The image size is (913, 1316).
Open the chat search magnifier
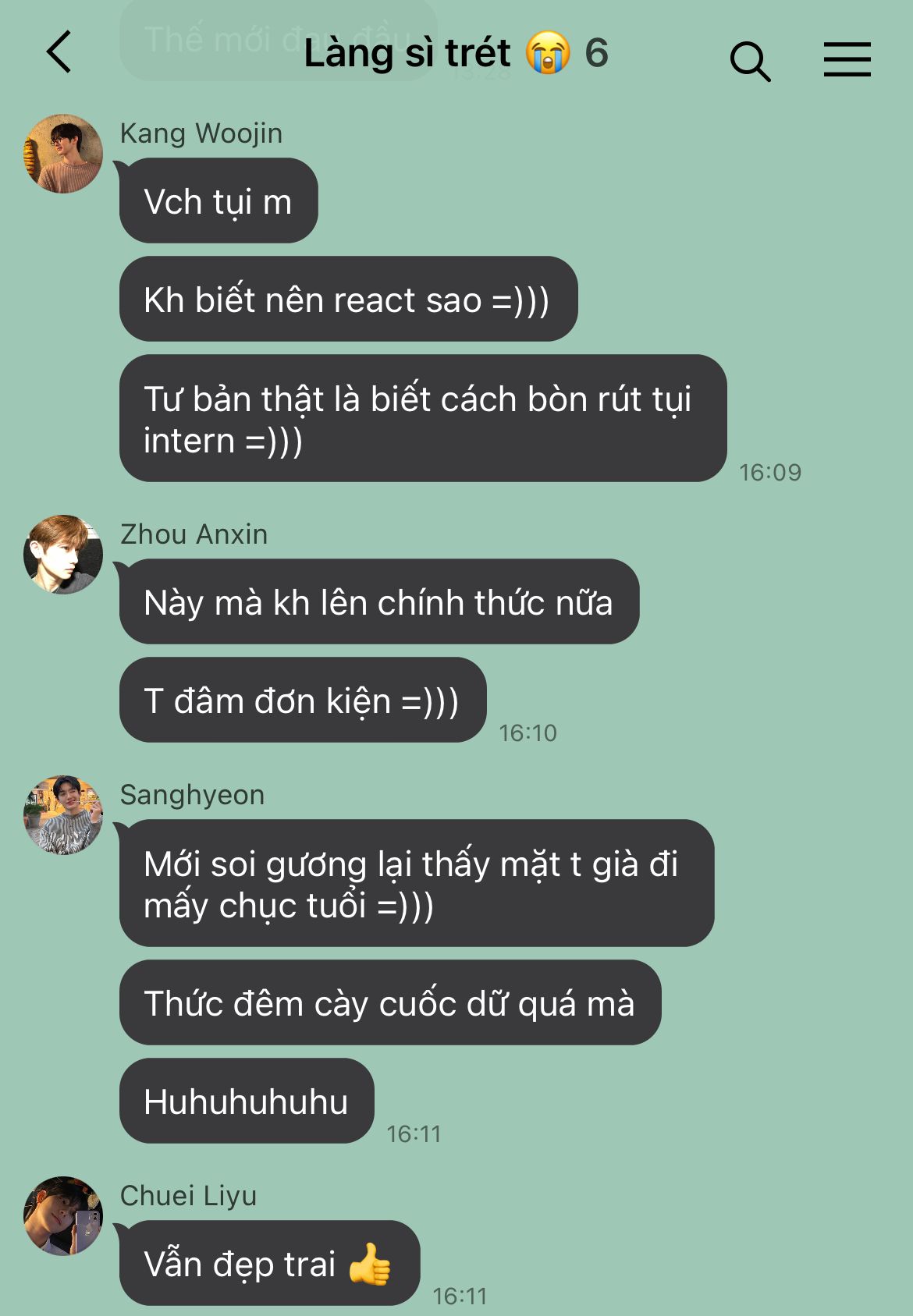pos(750,61)
